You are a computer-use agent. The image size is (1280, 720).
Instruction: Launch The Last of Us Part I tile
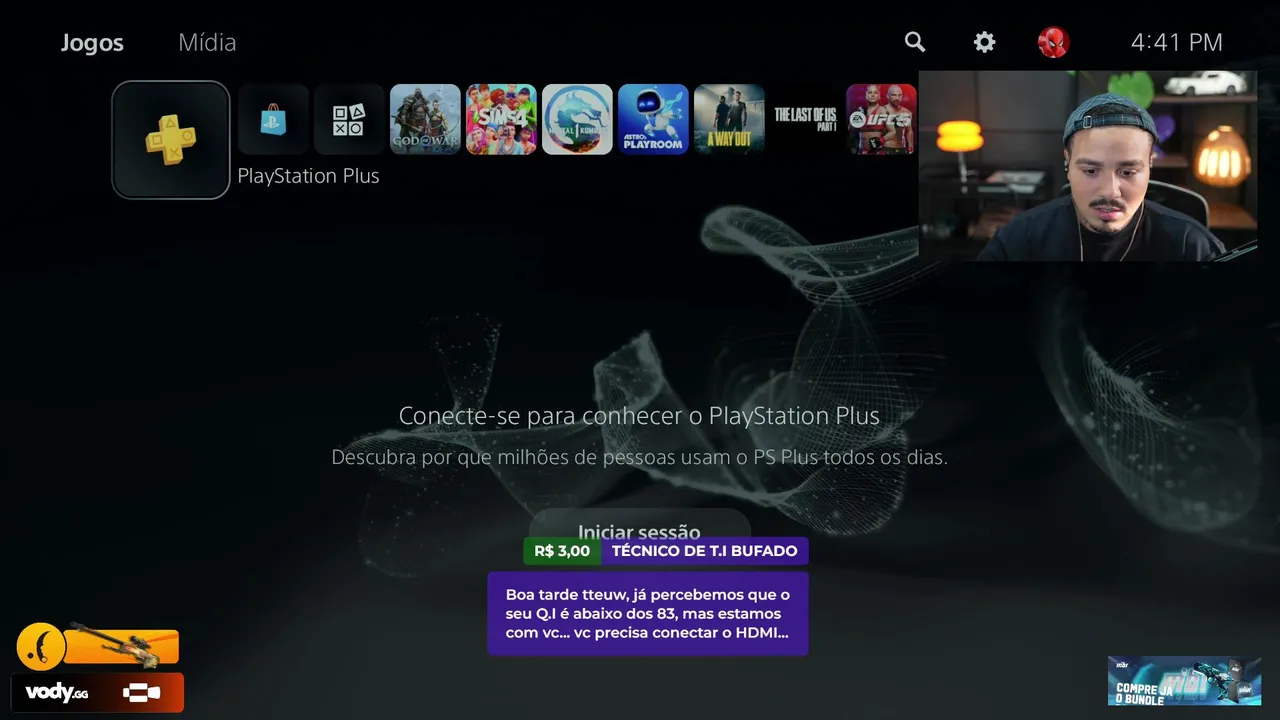[805, 119]
